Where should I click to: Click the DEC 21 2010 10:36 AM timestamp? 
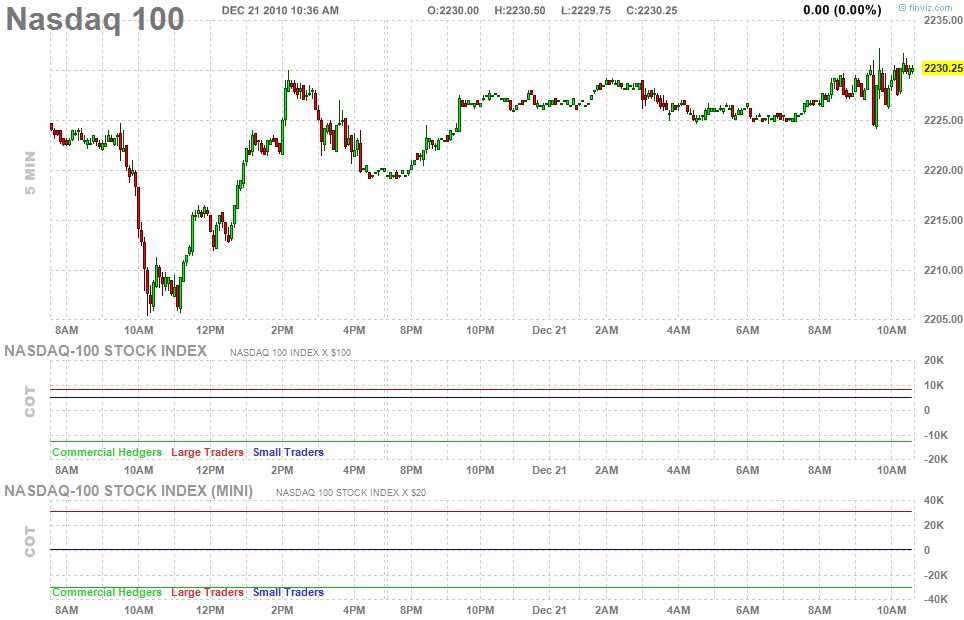click(x=280, y=10)
